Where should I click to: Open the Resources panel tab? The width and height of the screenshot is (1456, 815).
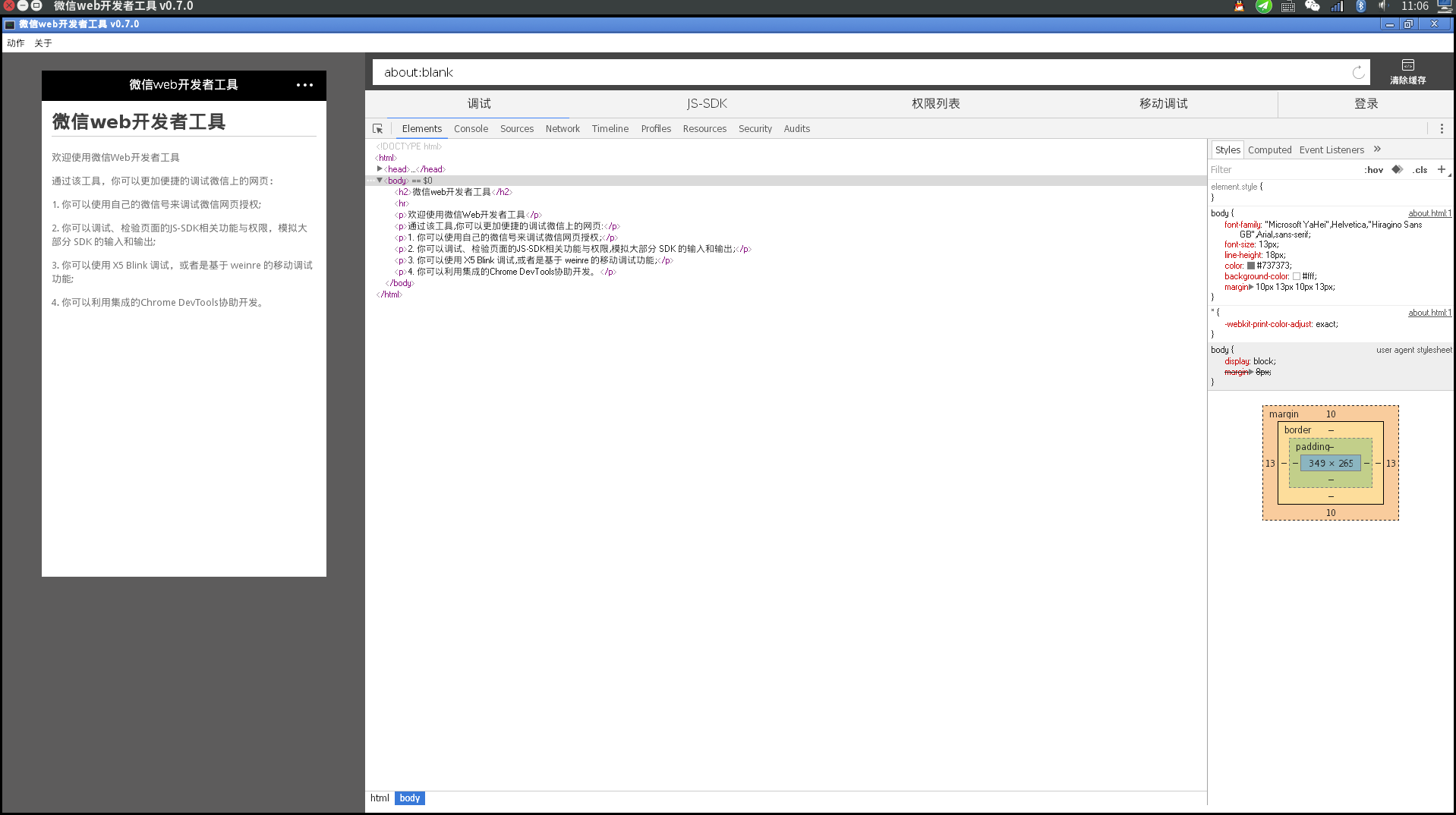704,129
